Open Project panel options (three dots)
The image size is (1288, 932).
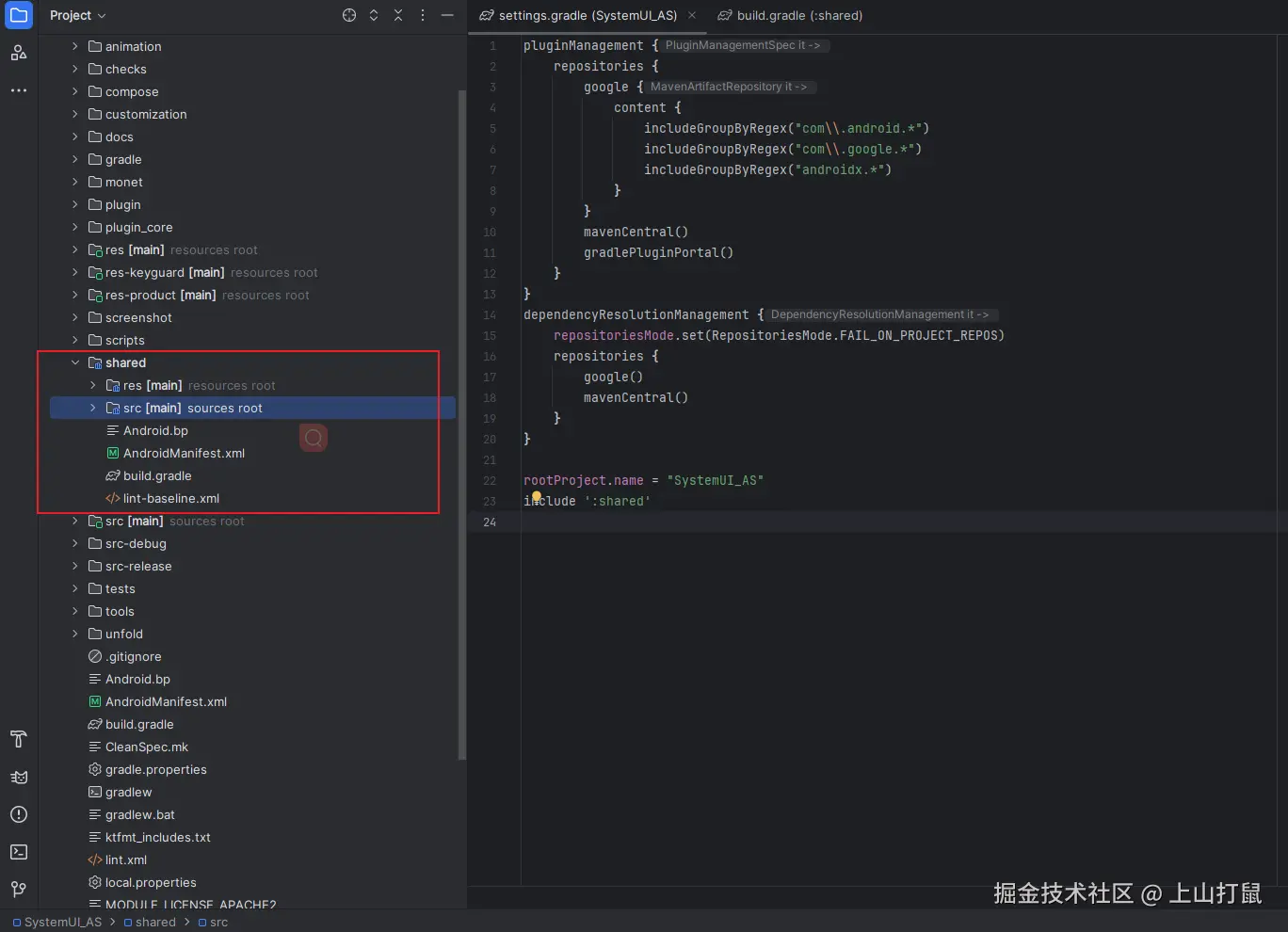(423, 15)
